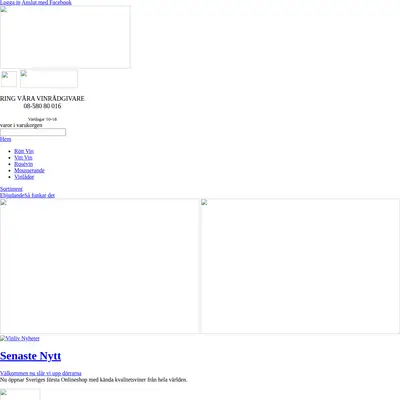
Task: Open the Rosévin category
Action: tap(24, 164)
